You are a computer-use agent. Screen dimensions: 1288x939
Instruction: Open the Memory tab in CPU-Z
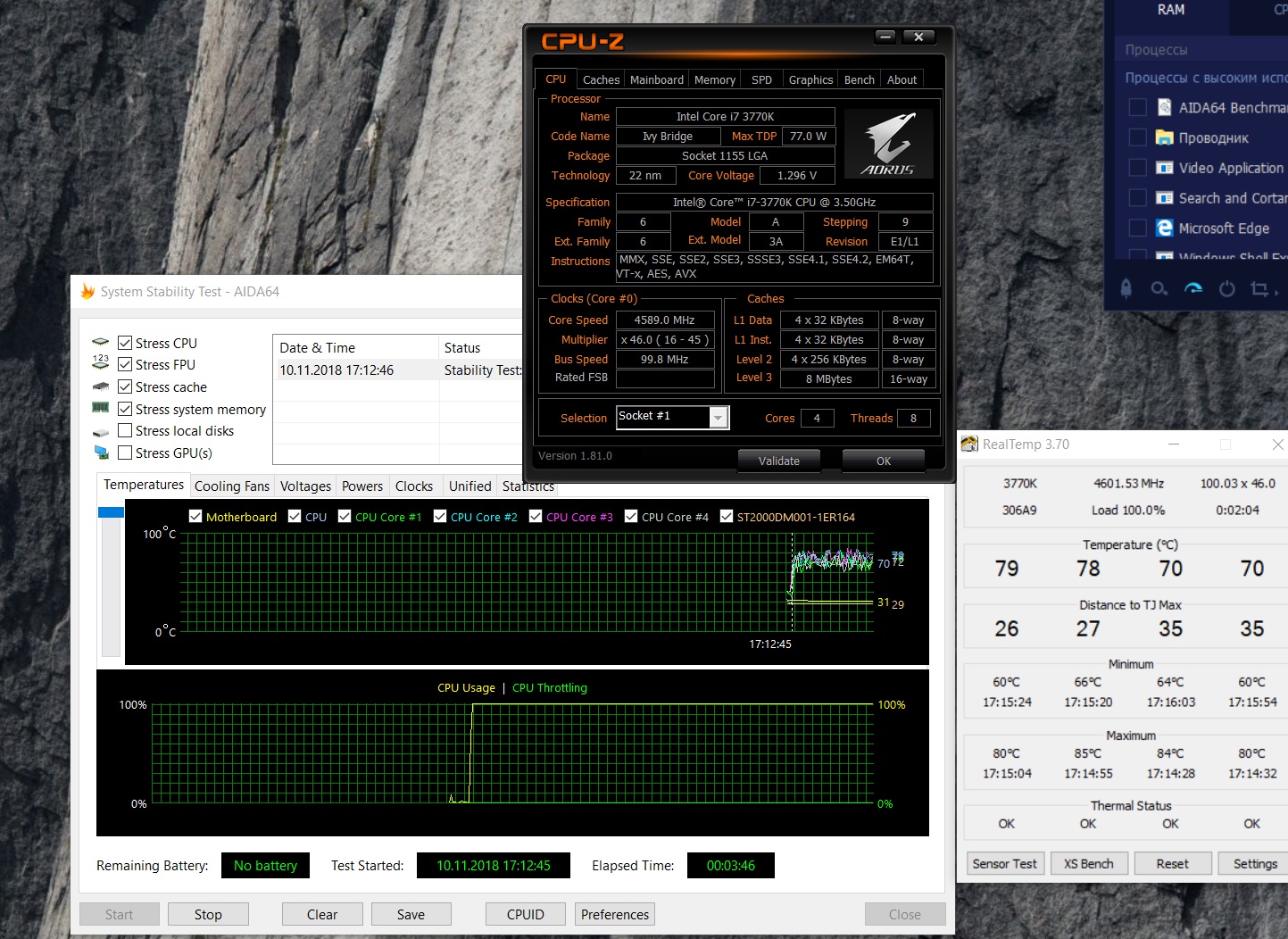(715, 79)
